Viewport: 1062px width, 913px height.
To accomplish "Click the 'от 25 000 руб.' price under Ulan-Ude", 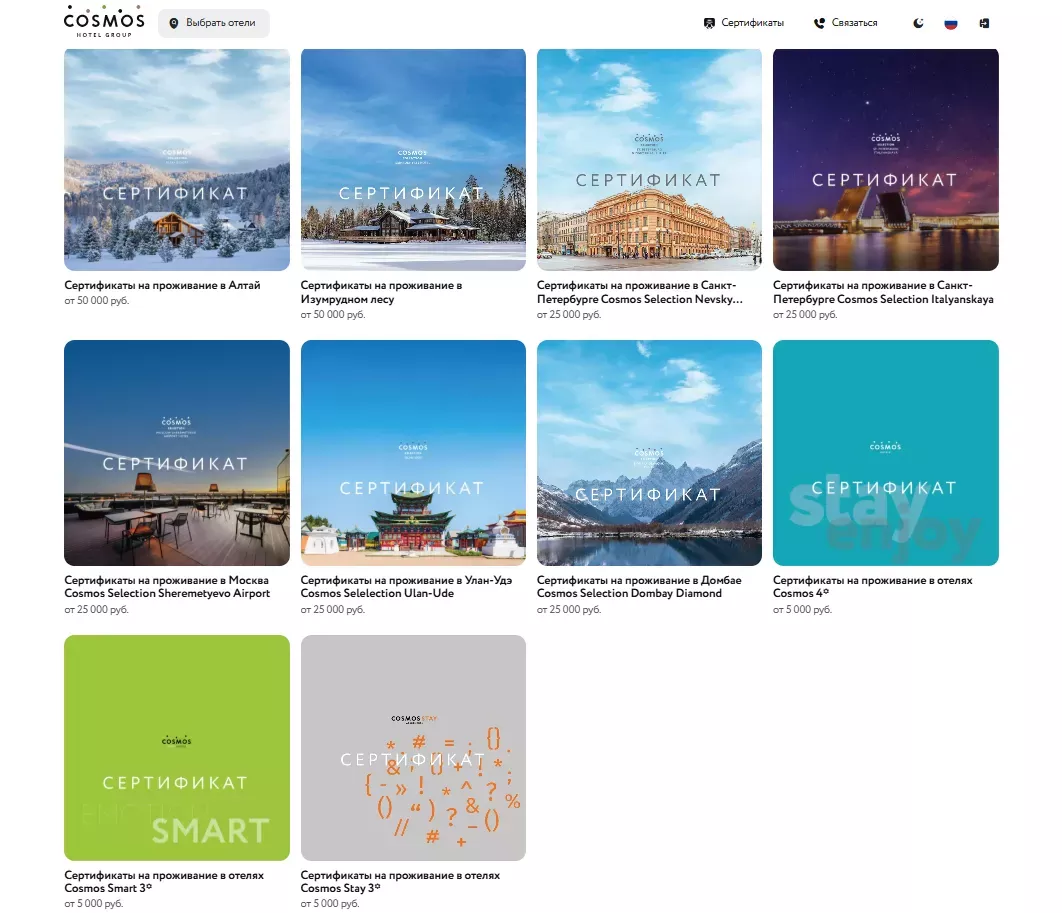I will [x=333, y=610].
